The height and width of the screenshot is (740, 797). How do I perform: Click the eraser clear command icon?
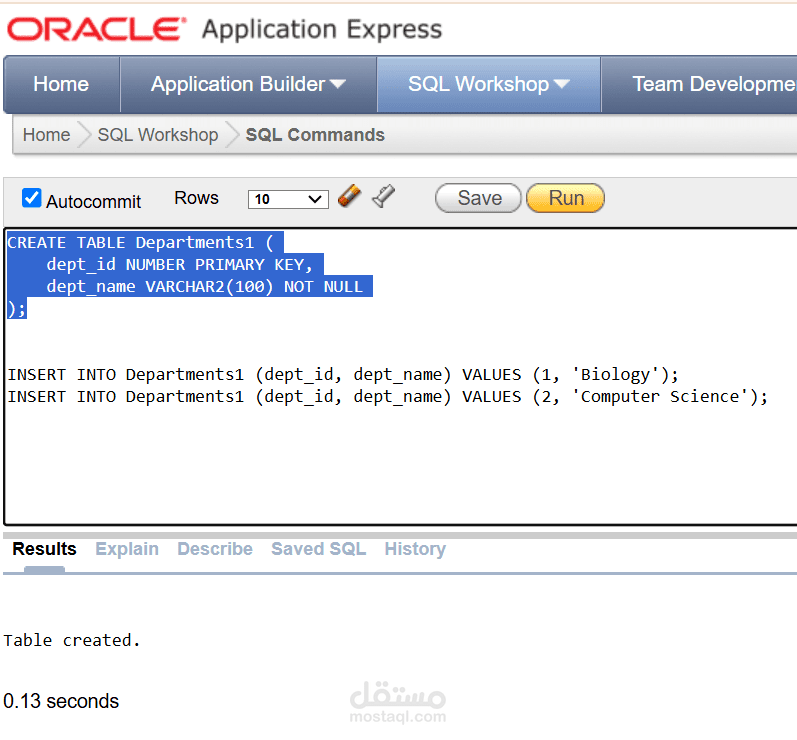tap(349, 196)
